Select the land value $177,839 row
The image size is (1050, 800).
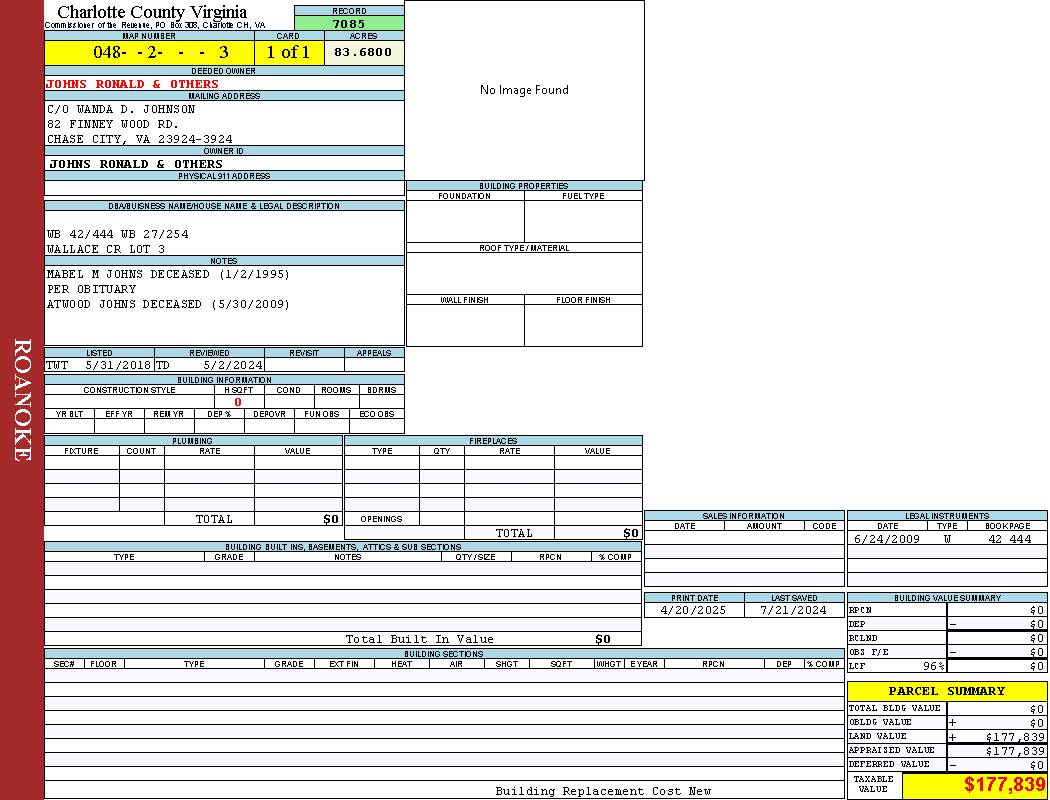[946, 737]
